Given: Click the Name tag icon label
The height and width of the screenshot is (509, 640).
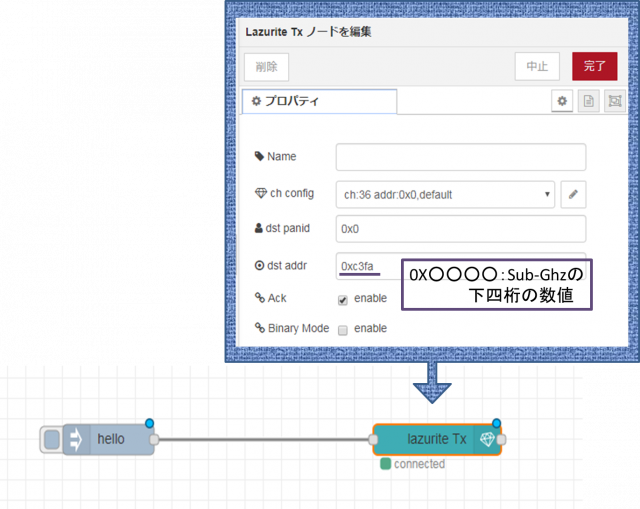Looking at the screenshot, I should [259, 156].
